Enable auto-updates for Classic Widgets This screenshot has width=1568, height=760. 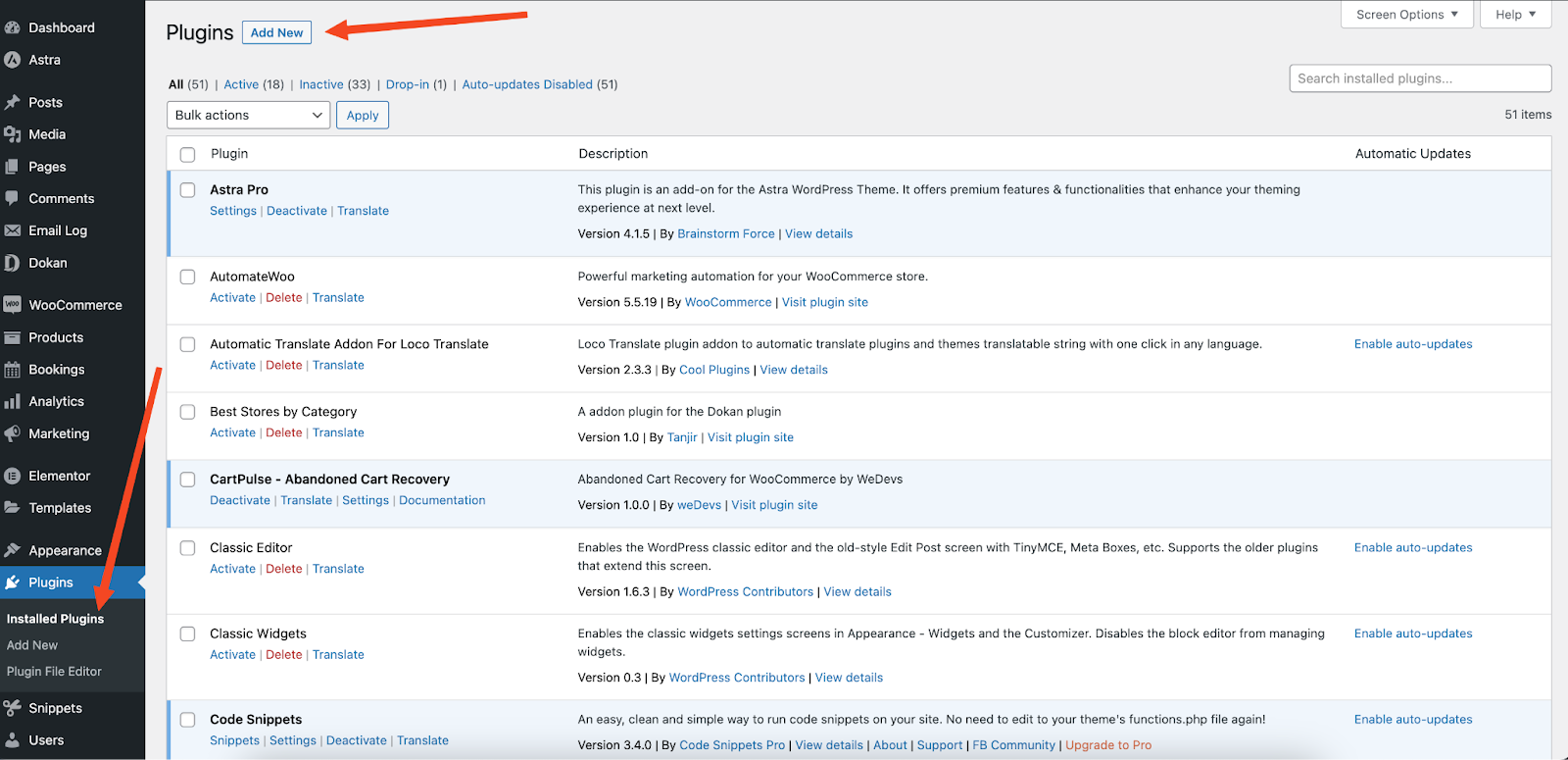1413,633
